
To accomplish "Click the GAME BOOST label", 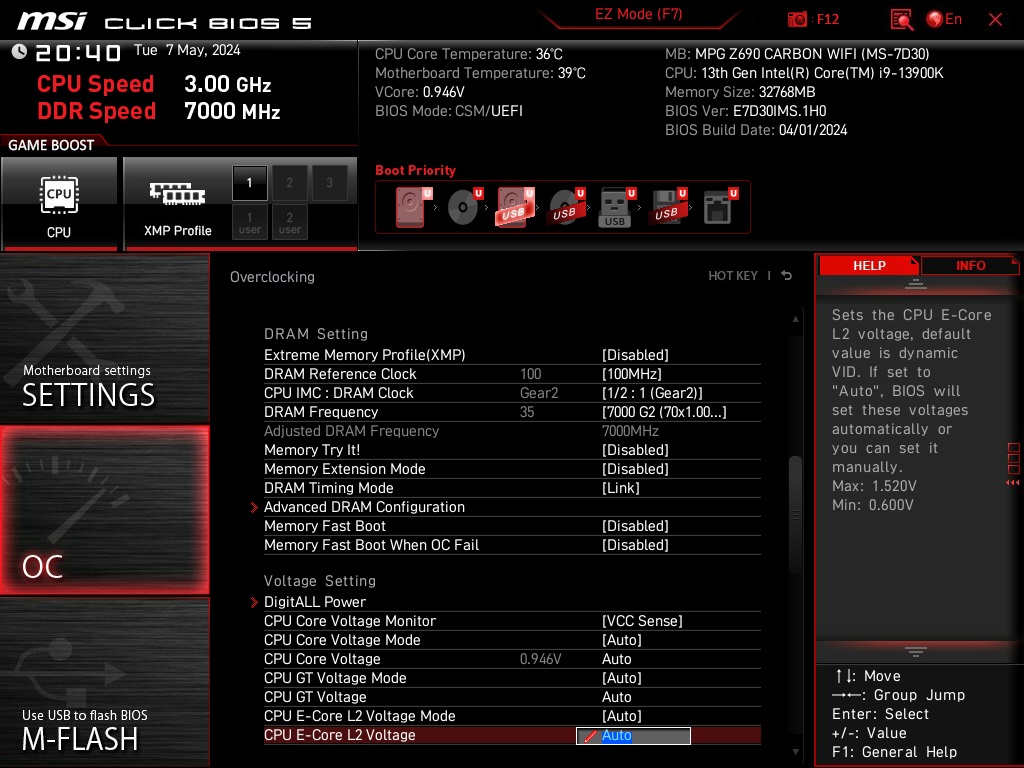I will [51, 145].
